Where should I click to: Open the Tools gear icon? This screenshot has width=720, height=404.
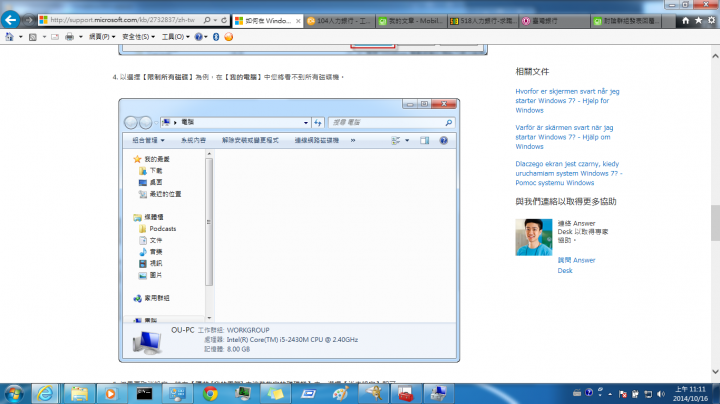click(x=711, y=21)
